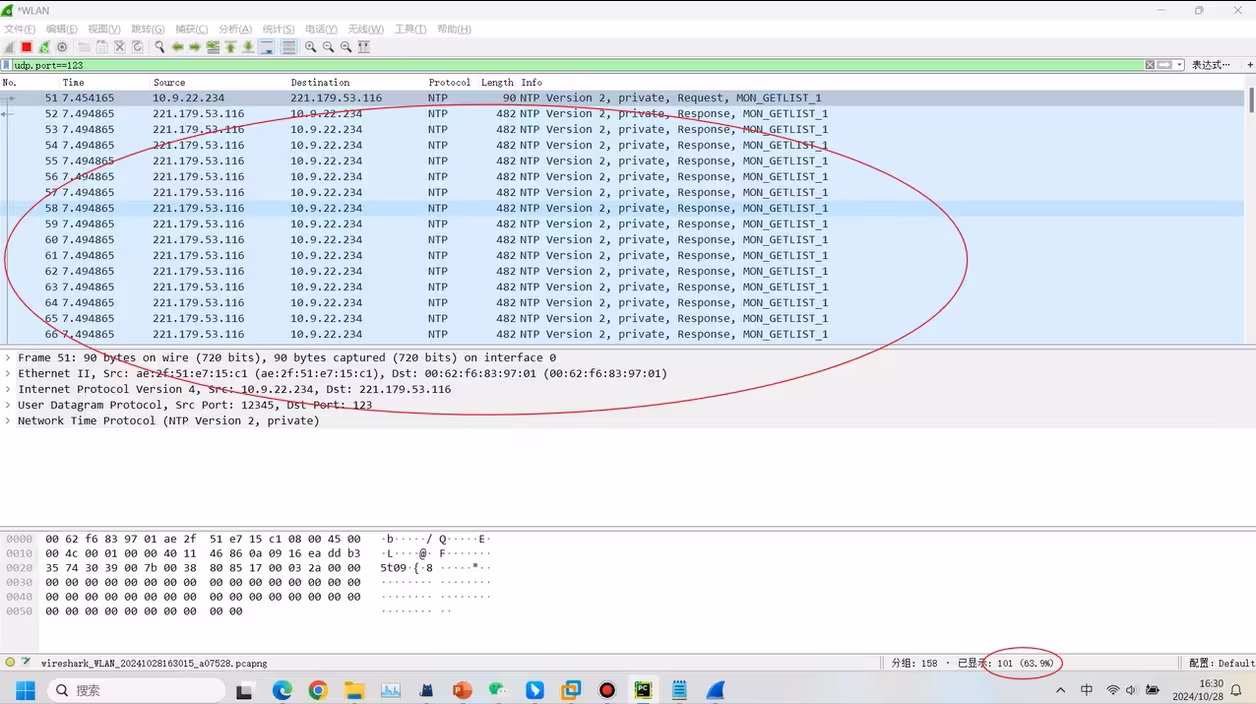This screenshot has height=704, width=1256.
Task: Expand the Frame 51 detail node
Action: pos(8,357)
